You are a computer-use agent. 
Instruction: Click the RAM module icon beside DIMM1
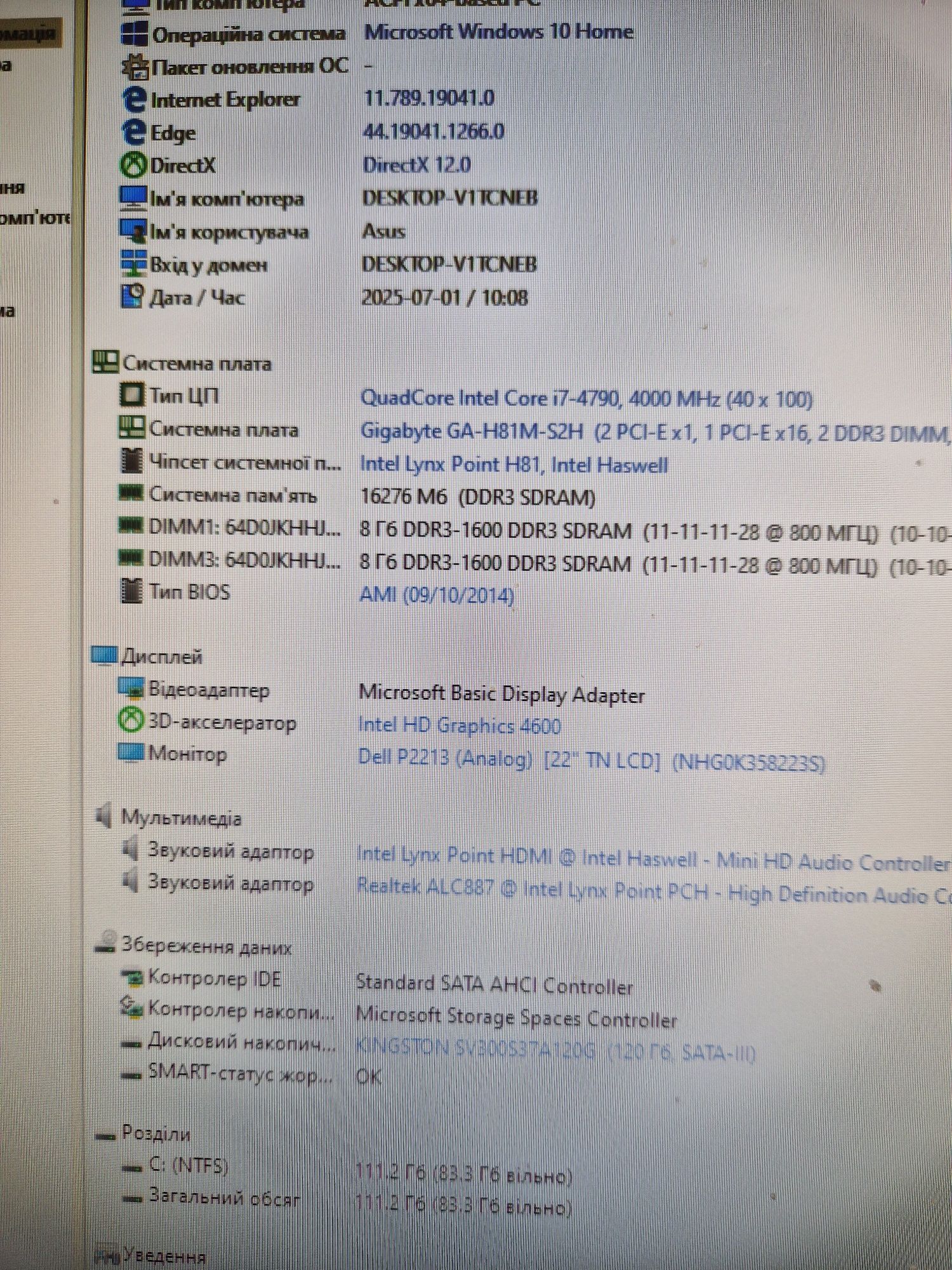tap(131, 526)
